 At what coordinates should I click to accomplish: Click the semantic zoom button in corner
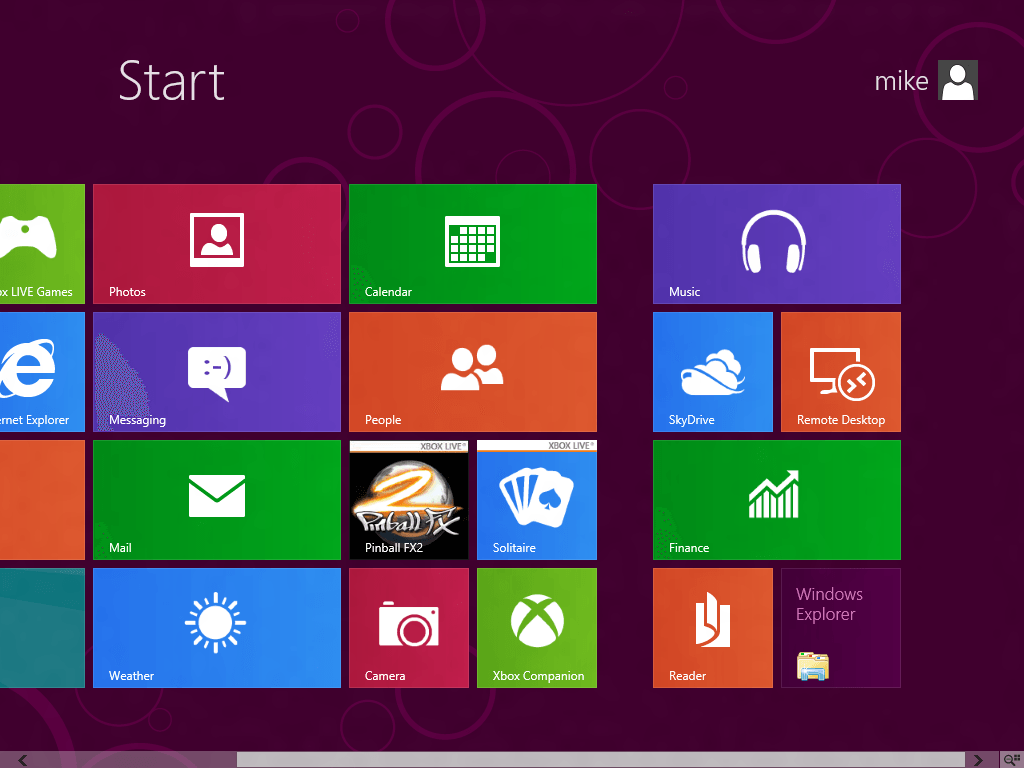click(1011, 760)
